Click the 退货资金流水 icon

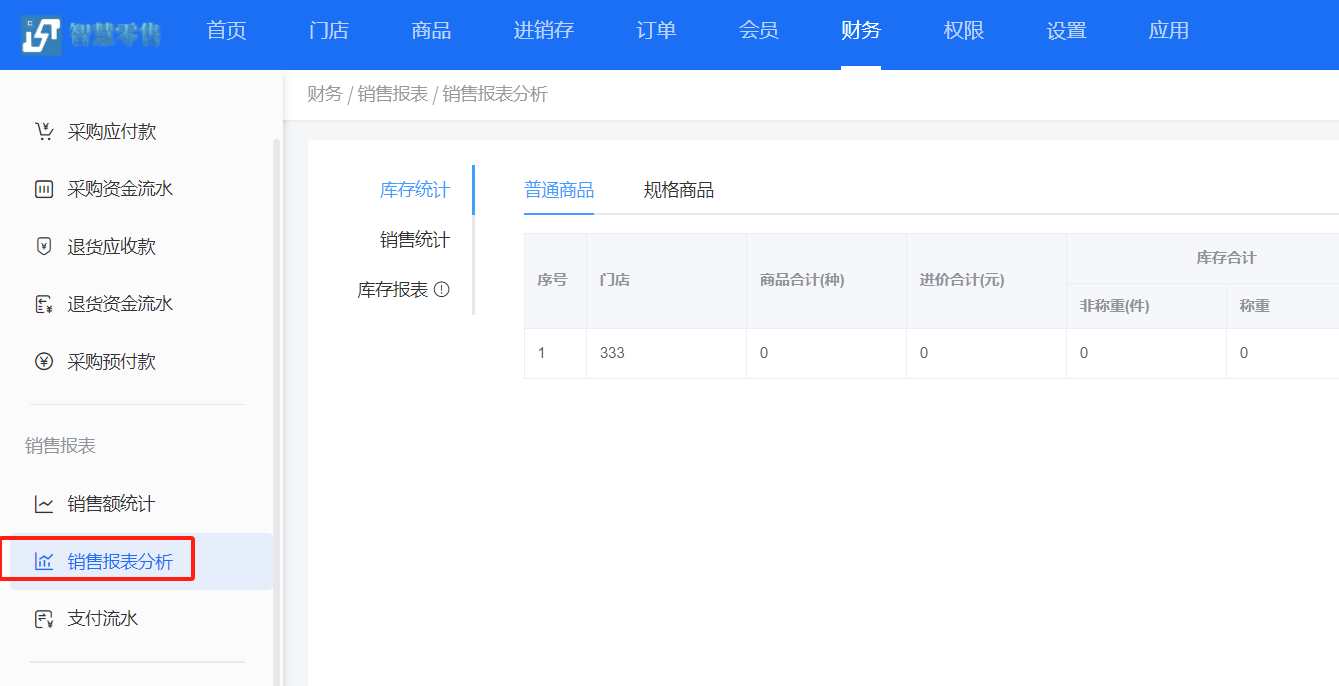pyautogui.click(x=44, y=304)
